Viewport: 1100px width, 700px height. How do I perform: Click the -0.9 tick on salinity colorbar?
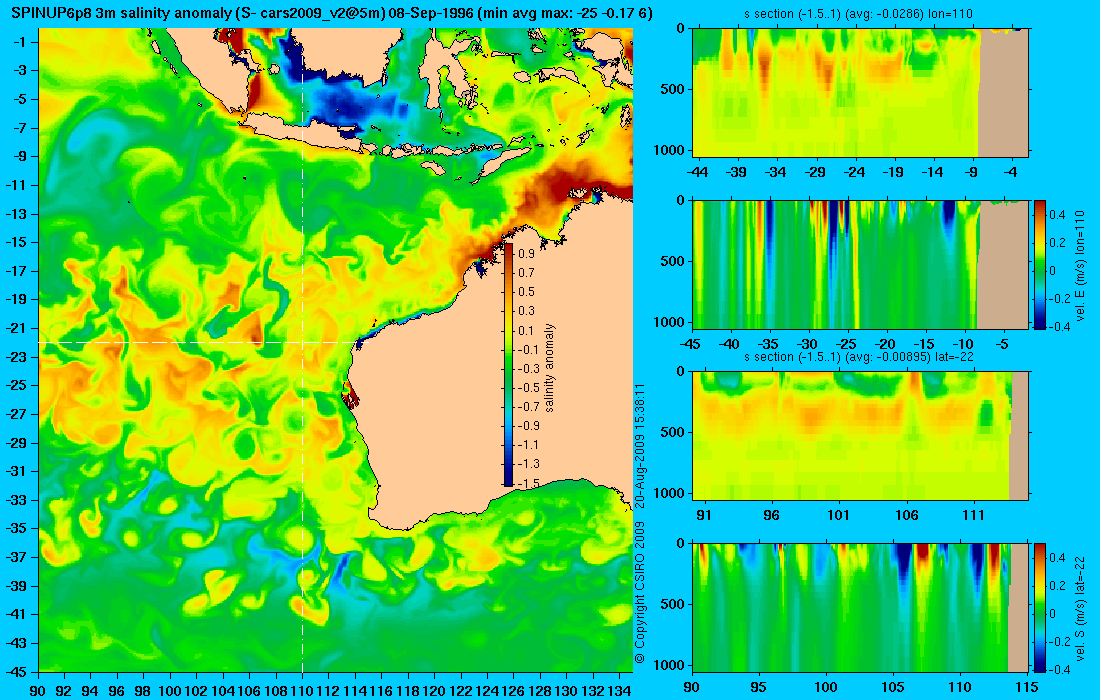[x=528, y=426]
